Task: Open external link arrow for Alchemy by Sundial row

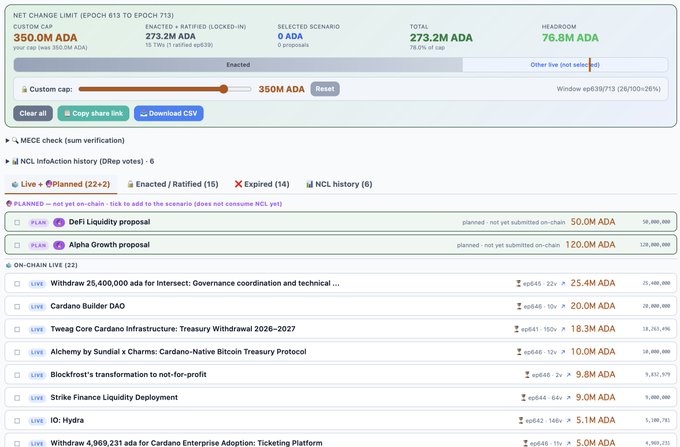Action: [563, 352]
